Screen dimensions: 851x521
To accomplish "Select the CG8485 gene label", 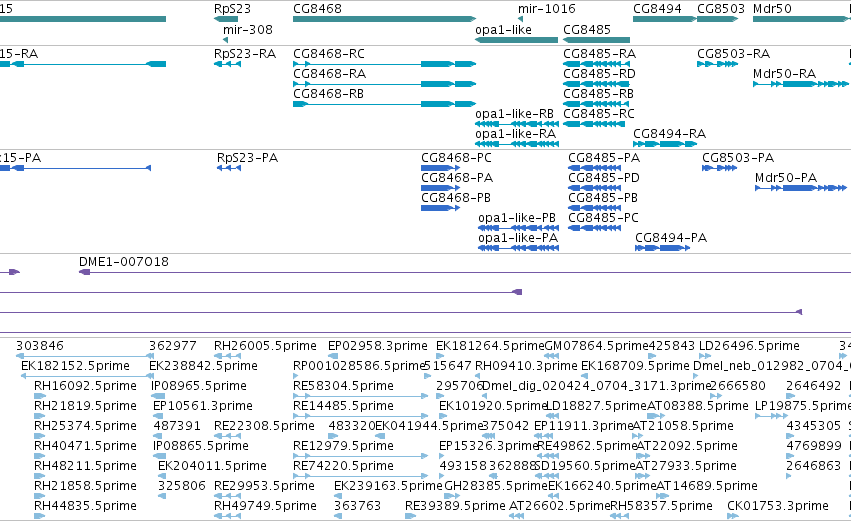I will (587, 30).
